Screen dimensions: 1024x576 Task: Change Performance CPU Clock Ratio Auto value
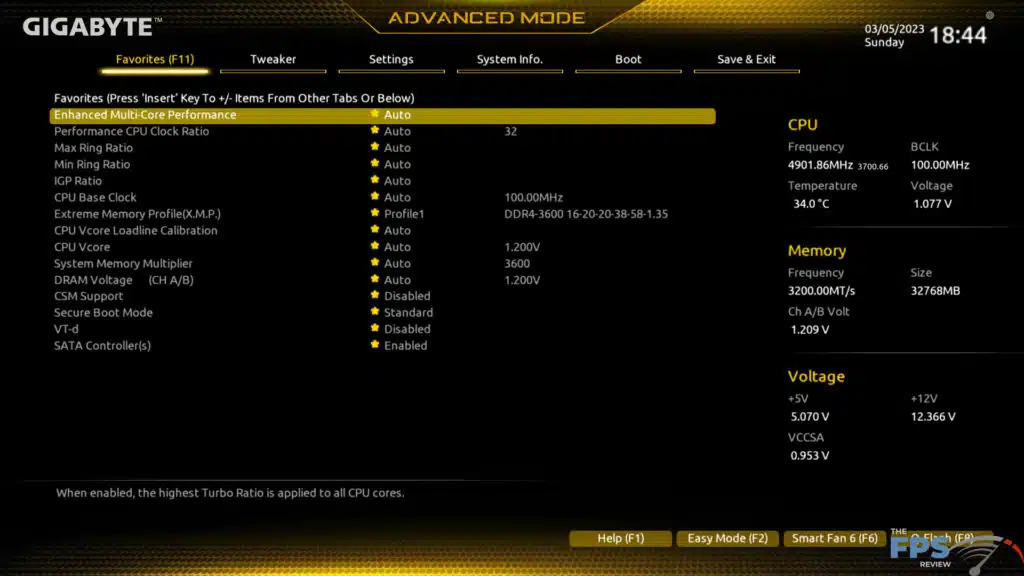tap(397, 131)
